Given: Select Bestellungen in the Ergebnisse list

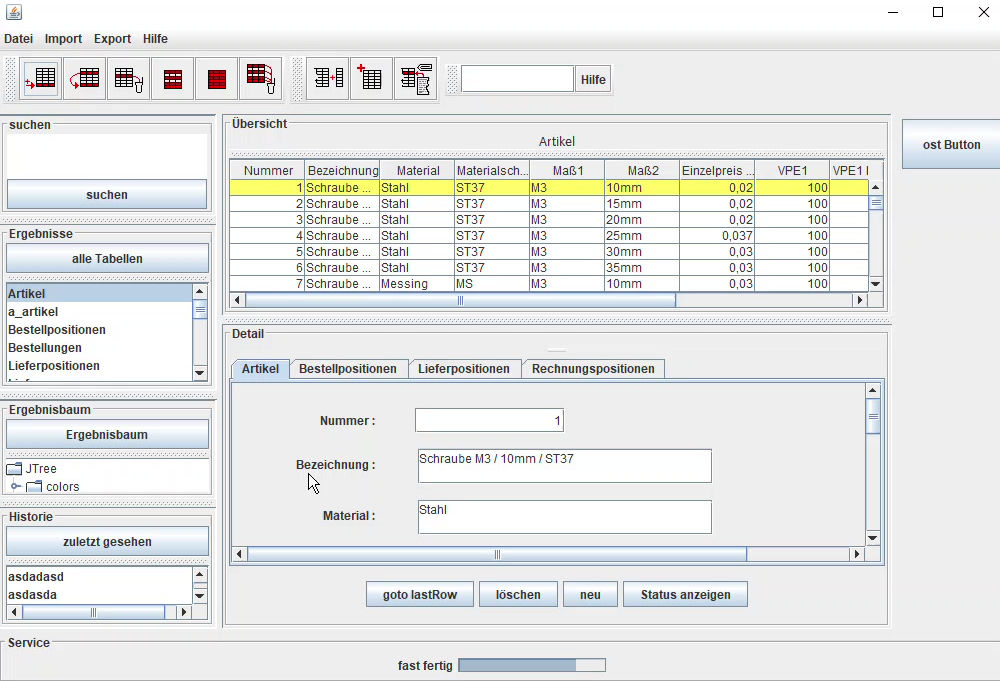Looking at the screenshot, I should click(x=45, y=348).
